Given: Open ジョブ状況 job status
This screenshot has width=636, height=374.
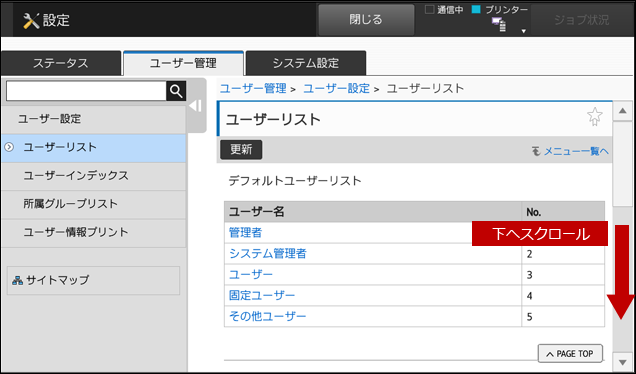Looking at the screenshot, I should tap(582, 20).
